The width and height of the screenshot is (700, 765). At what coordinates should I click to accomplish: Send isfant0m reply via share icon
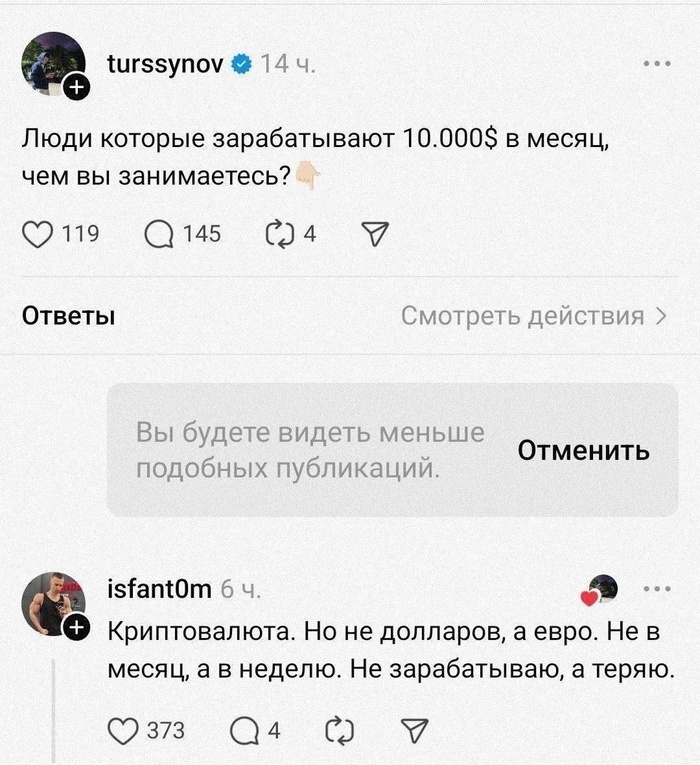[x=415, y=731]
